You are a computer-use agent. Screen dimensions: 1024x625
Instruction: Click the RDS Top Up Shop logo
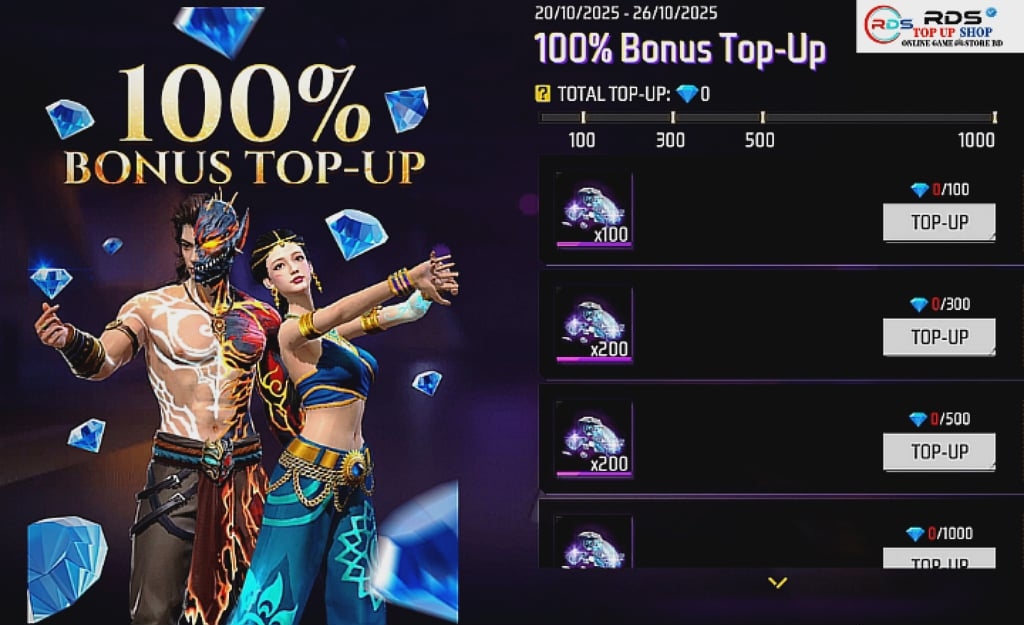click(x=939, y=26)
